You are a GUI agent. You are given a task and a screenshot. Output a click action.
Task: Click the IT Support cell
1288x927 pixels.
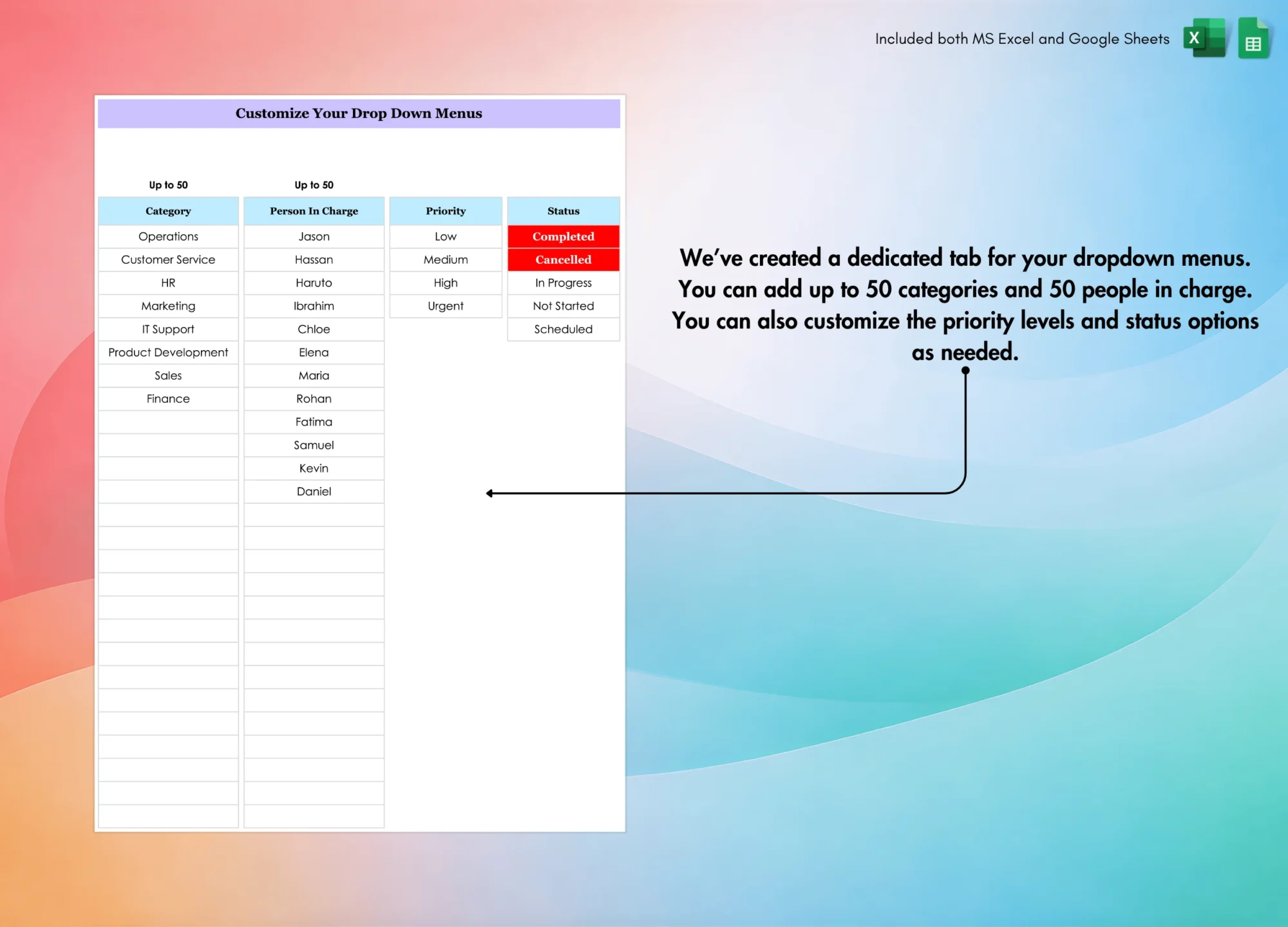[x=168, y=329]
